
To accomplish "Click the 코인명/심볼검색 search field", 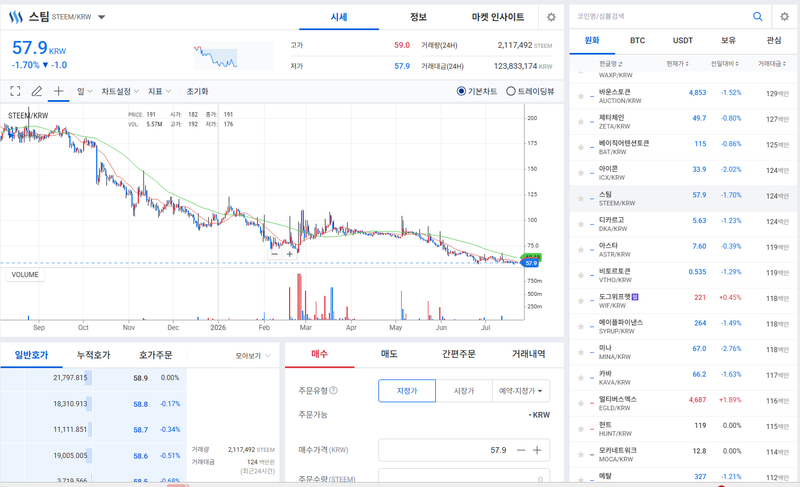I will (661, 16).
